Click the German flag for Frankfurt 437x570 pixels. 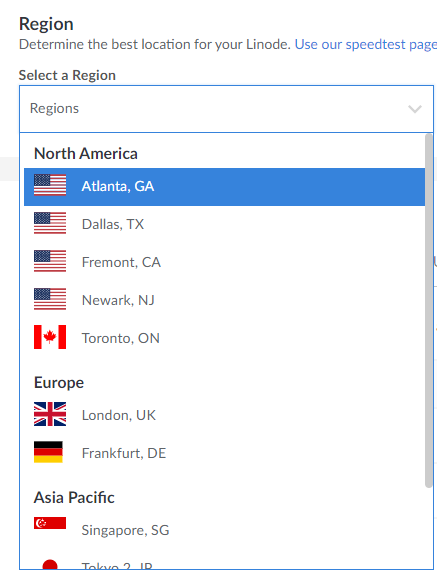click(x=48, y=452)
